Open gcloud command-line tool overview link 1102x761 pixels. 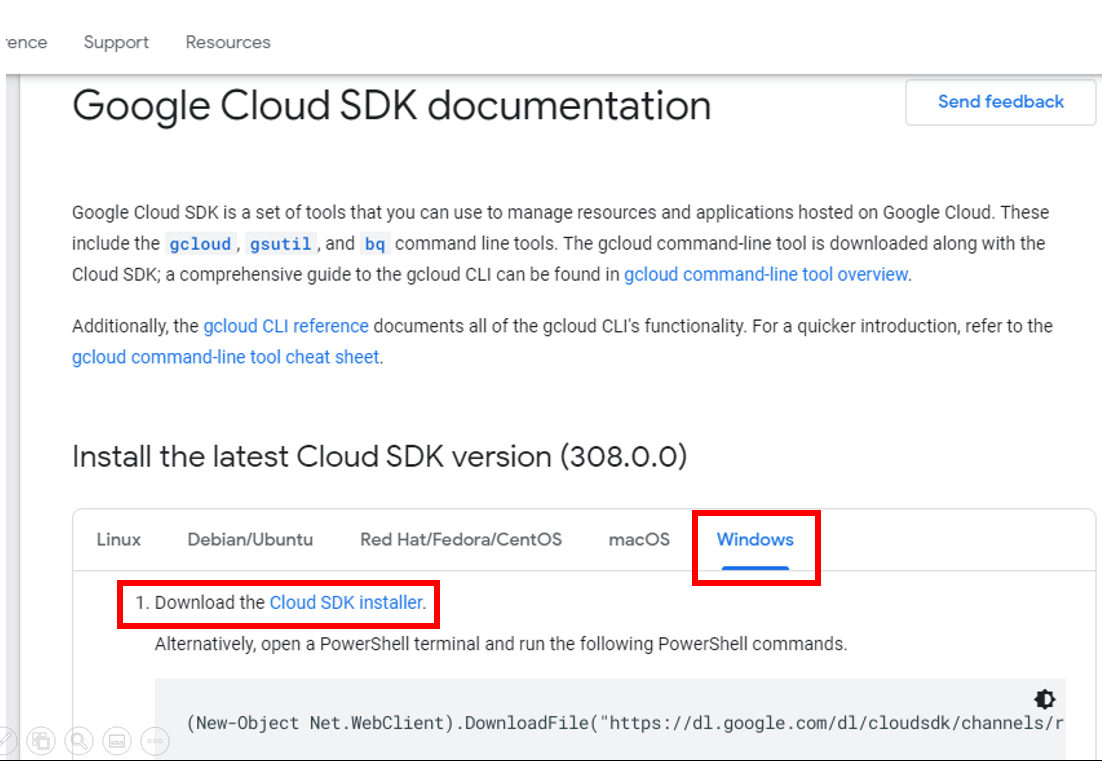pos(766,274)
